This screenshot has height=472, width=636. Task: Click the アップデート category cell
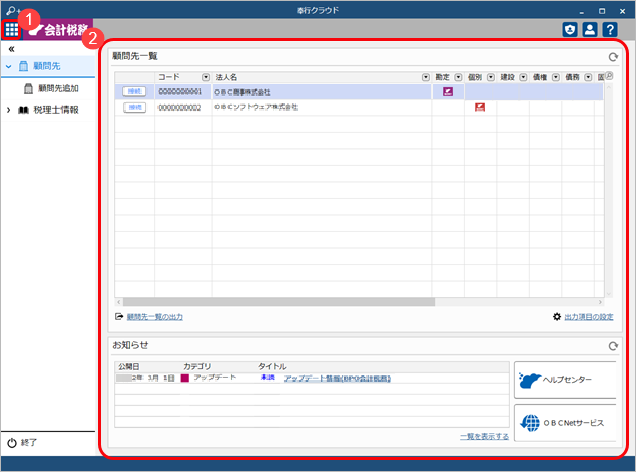[214, 378]
